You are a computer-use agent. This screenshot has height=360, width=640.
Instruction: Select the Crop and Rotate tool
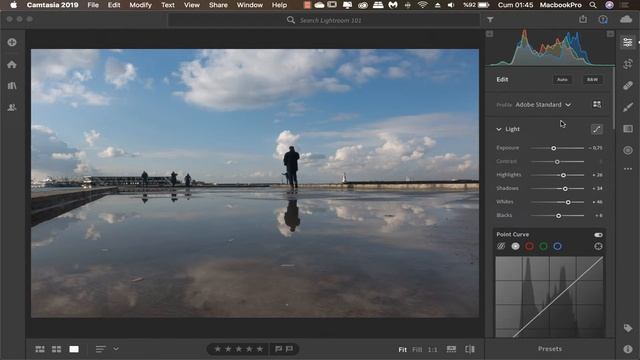pos(628,64)
